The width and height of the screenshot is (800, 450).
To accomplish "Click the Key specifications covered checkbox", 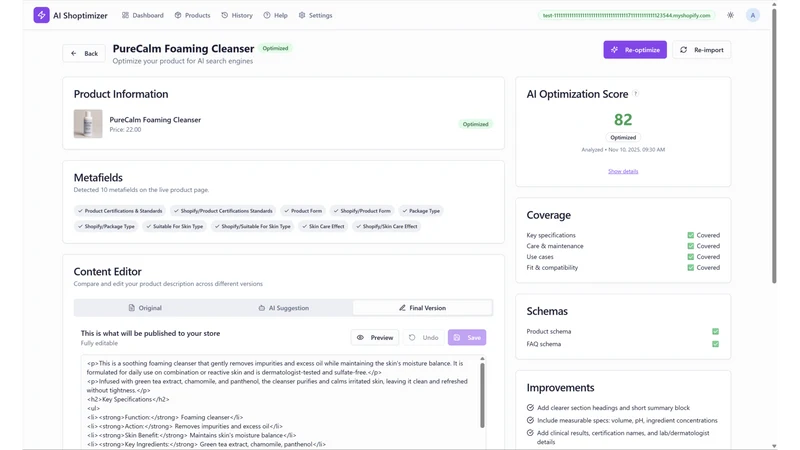I will coord(690,235).
